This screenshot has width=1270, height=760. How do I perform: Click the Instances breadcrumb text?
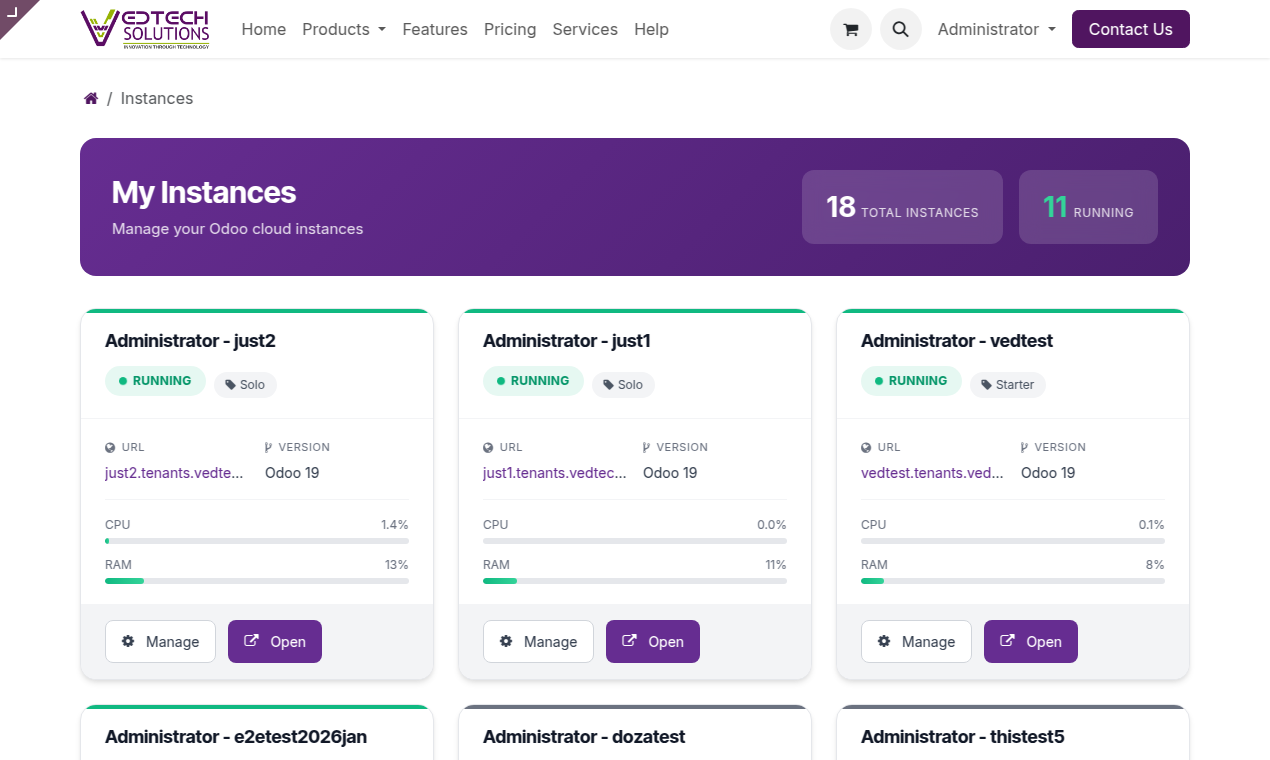click(157, 98)
